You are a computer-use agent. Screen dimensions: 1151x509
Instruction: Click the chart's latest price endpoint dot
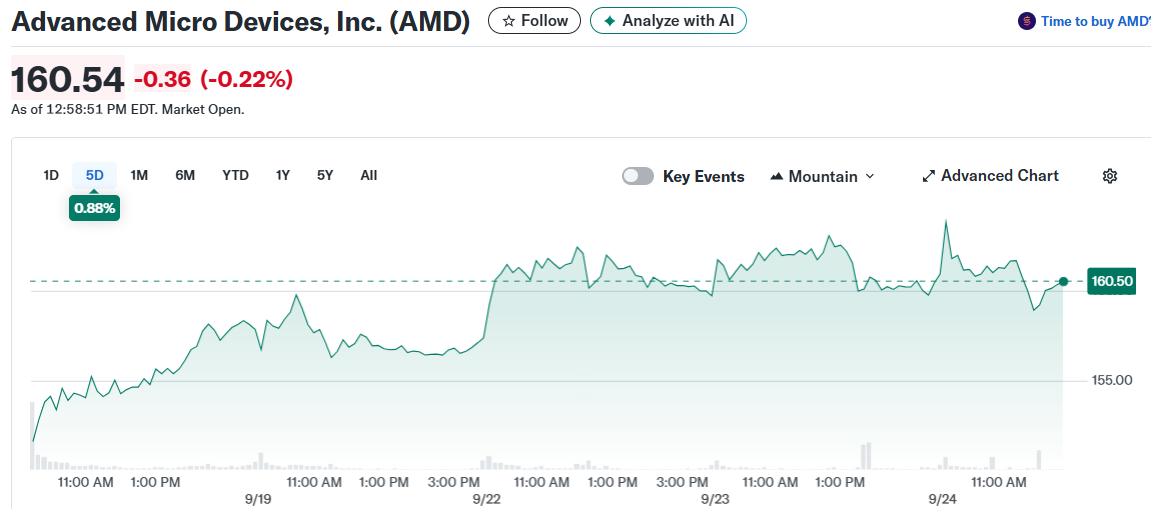[1063, 281]
